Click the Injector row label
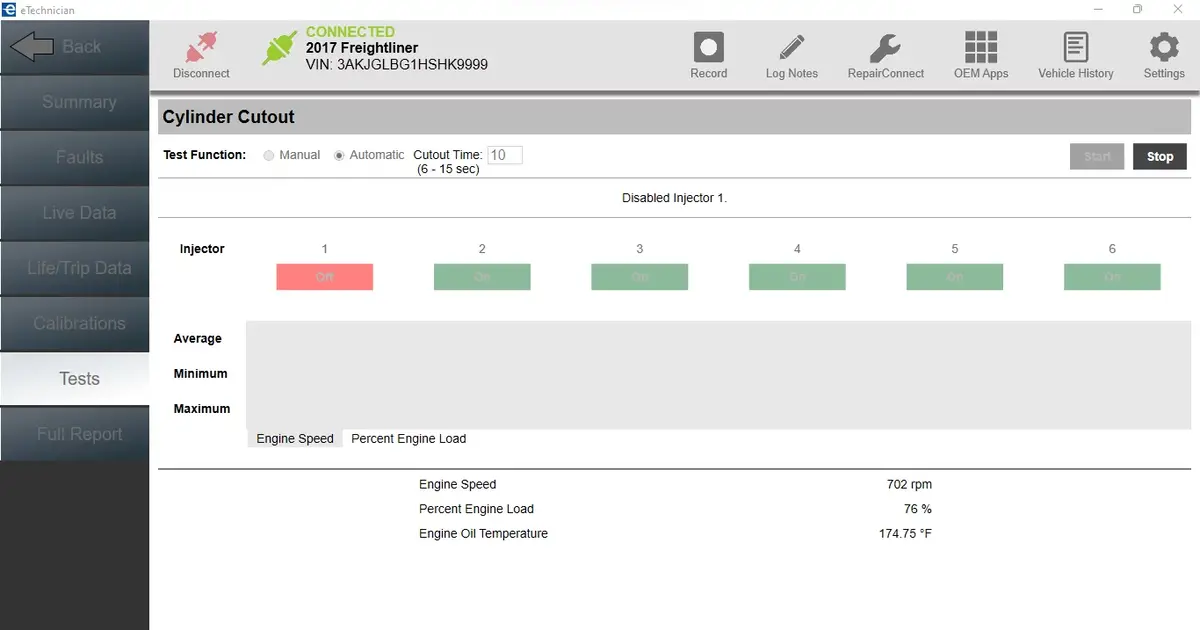Screen dimensions: 1200x630 [x=202, y=249]
